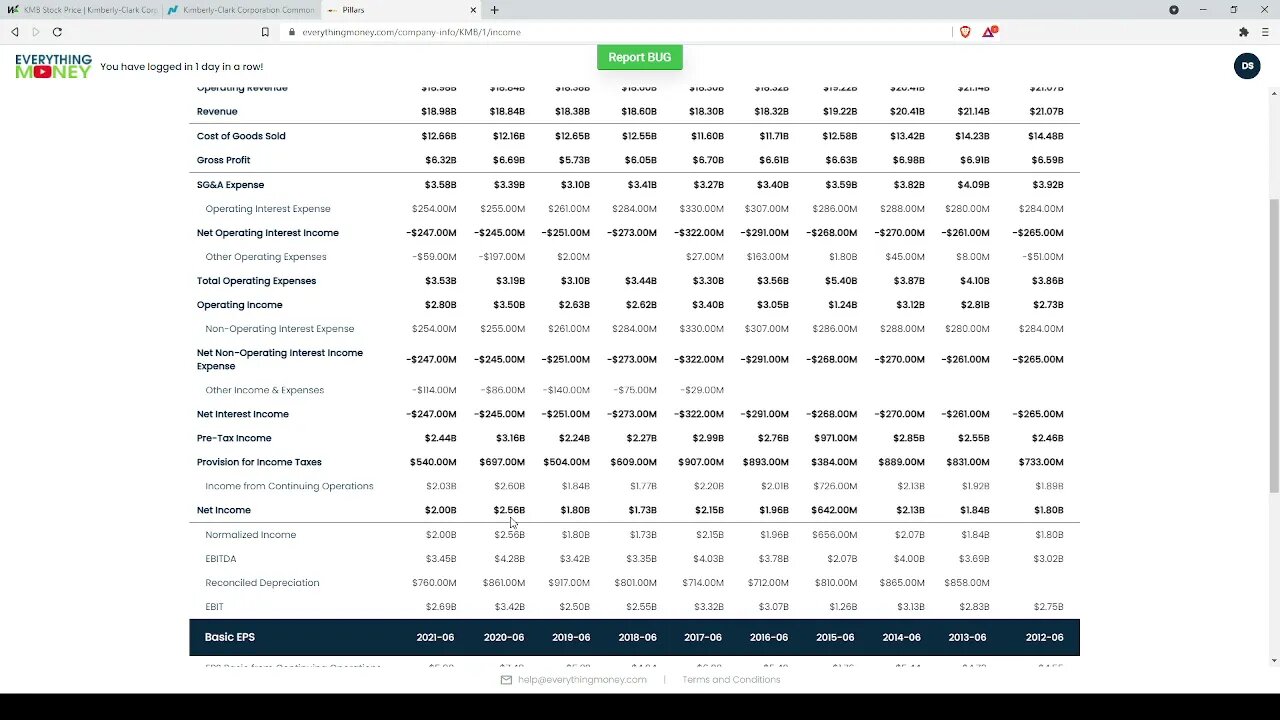
Task: Click Reconciled Depreciation value $917.00M
Action: tap(566, 583)
